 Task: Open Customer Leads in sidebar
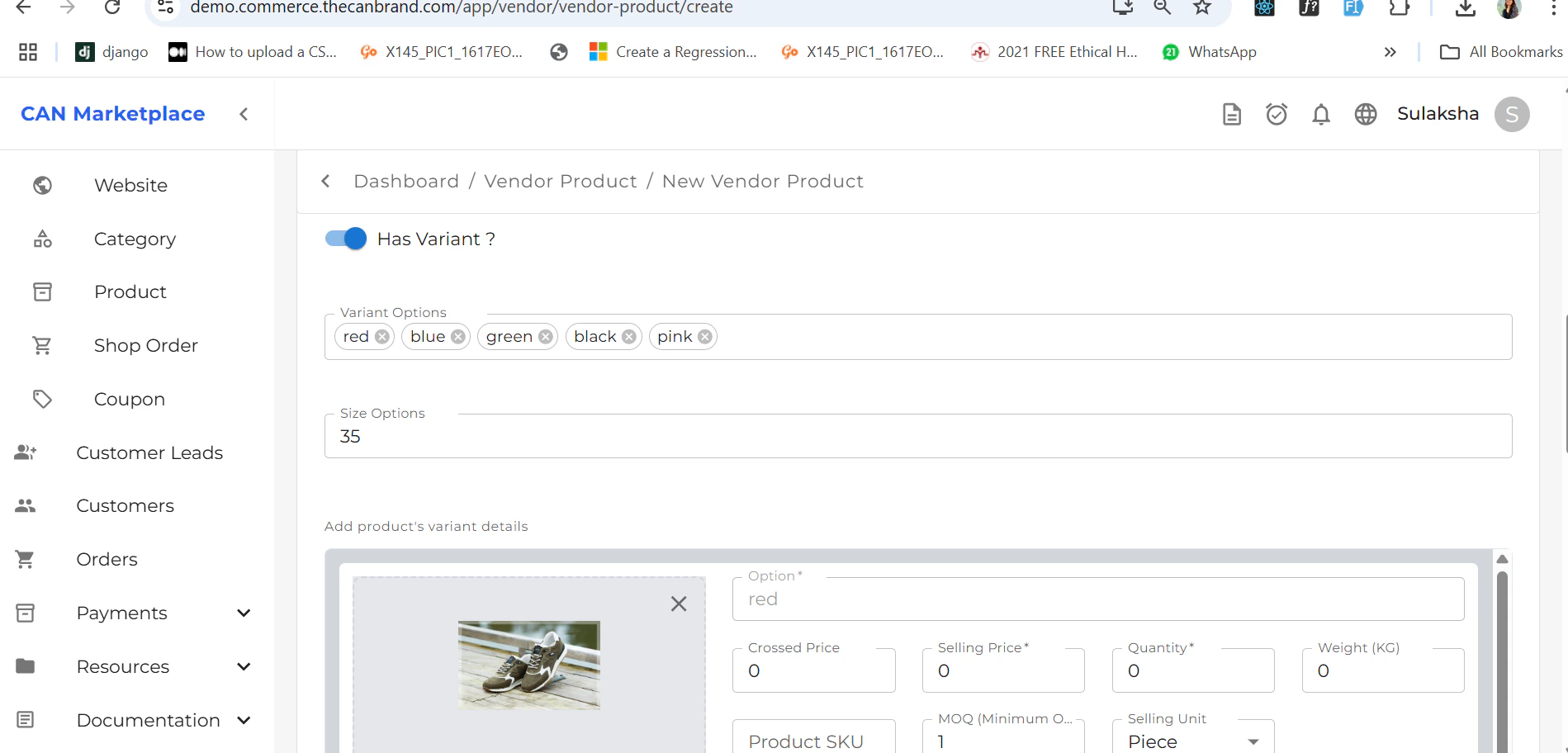click(149, 452)
